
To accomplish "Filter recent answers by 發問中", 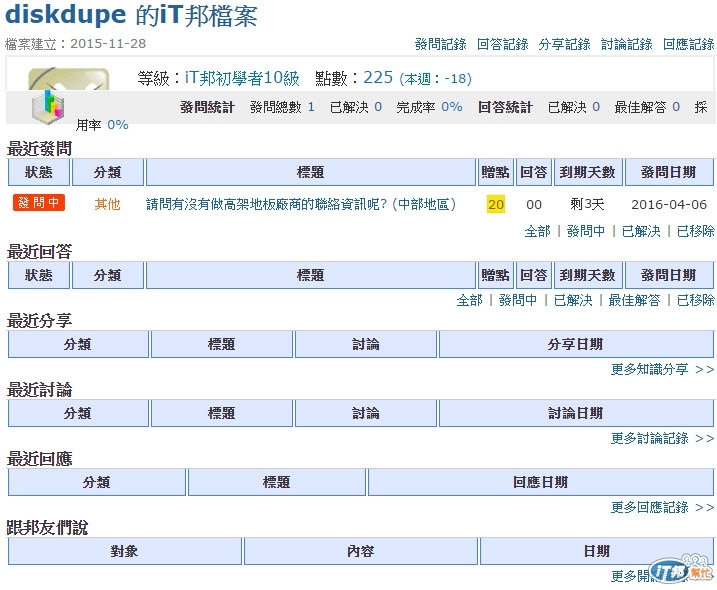I will 518,300.
